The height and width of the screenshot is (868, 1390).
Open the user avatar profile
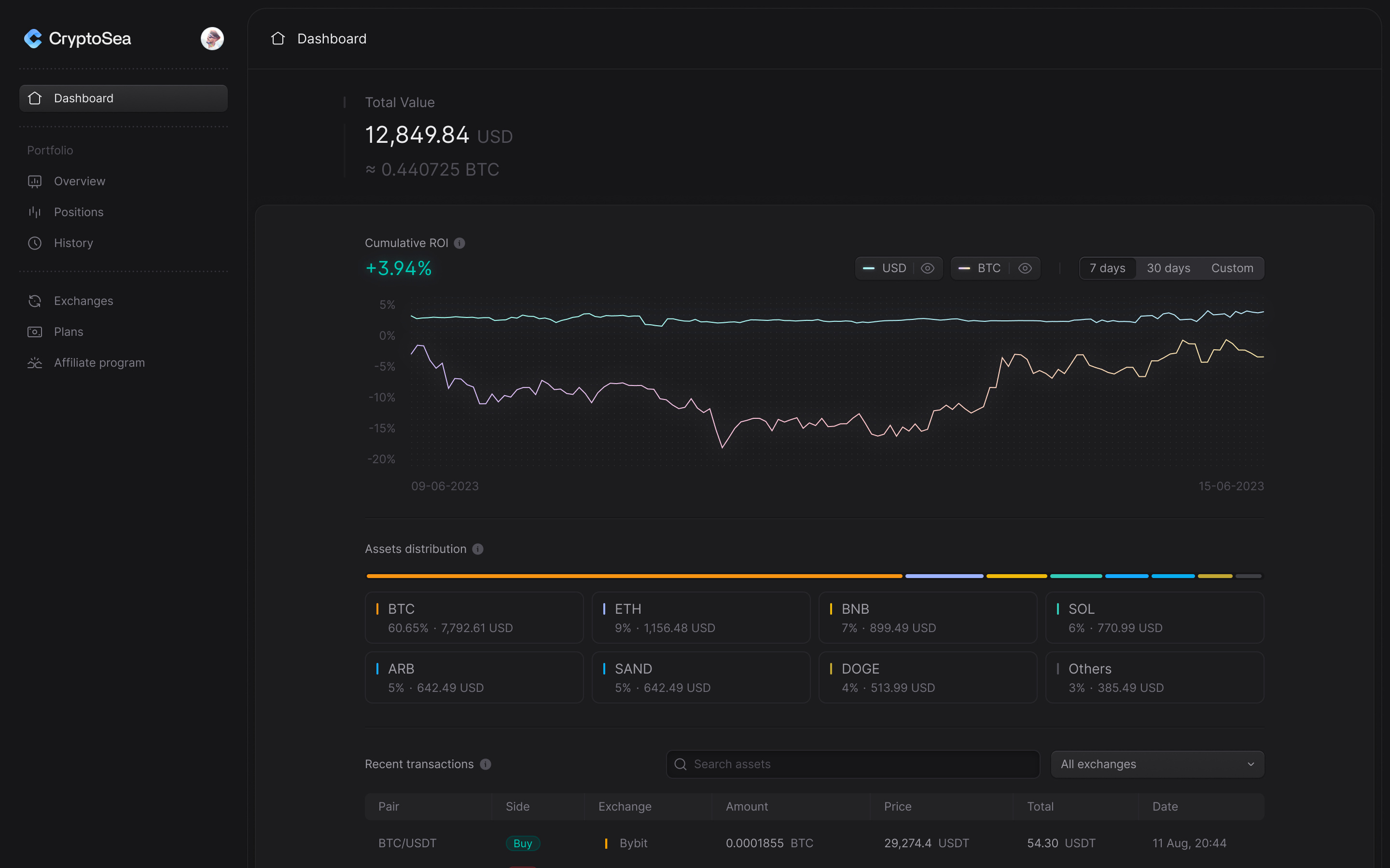[212, 39]
